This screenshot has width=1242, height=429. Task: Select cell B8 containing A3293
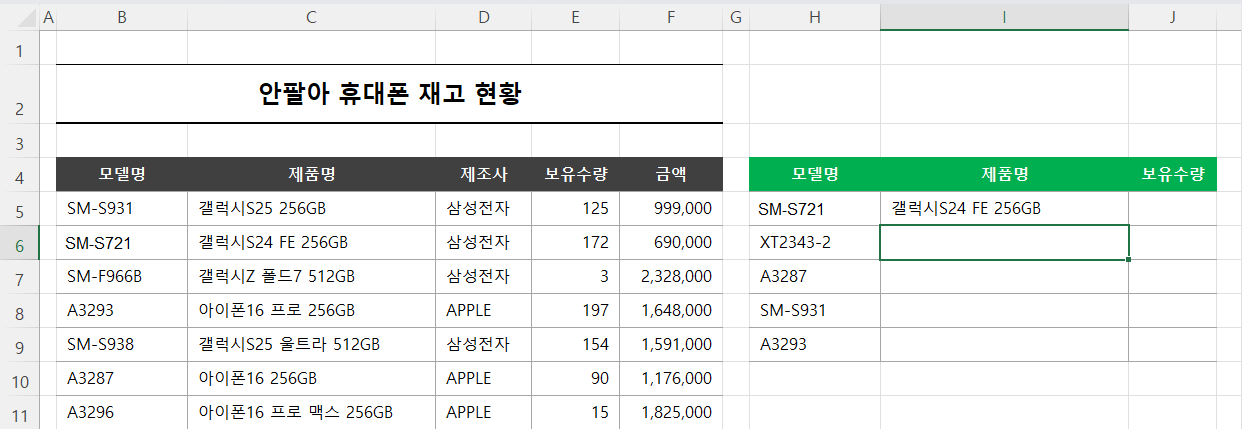pyautogui.click(x=122, y=310)
